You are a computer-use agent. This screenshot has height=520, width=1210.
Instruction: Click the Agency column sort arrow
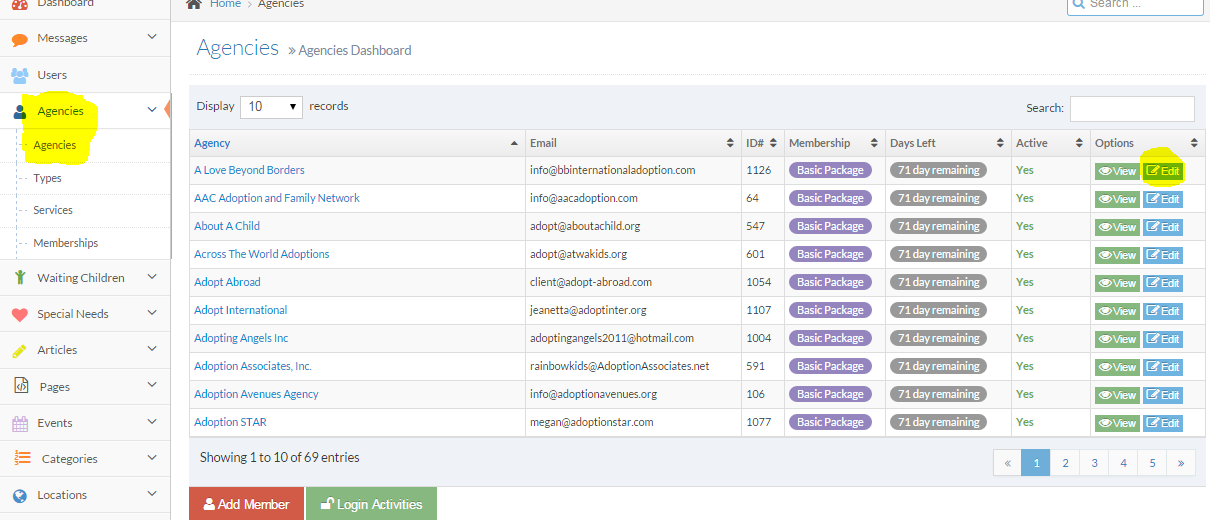pos(515,144)
